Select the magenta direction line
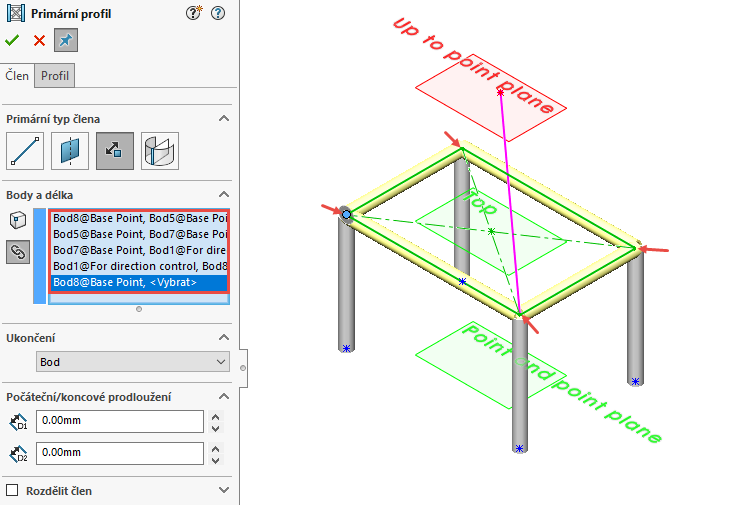 (510, 203)
